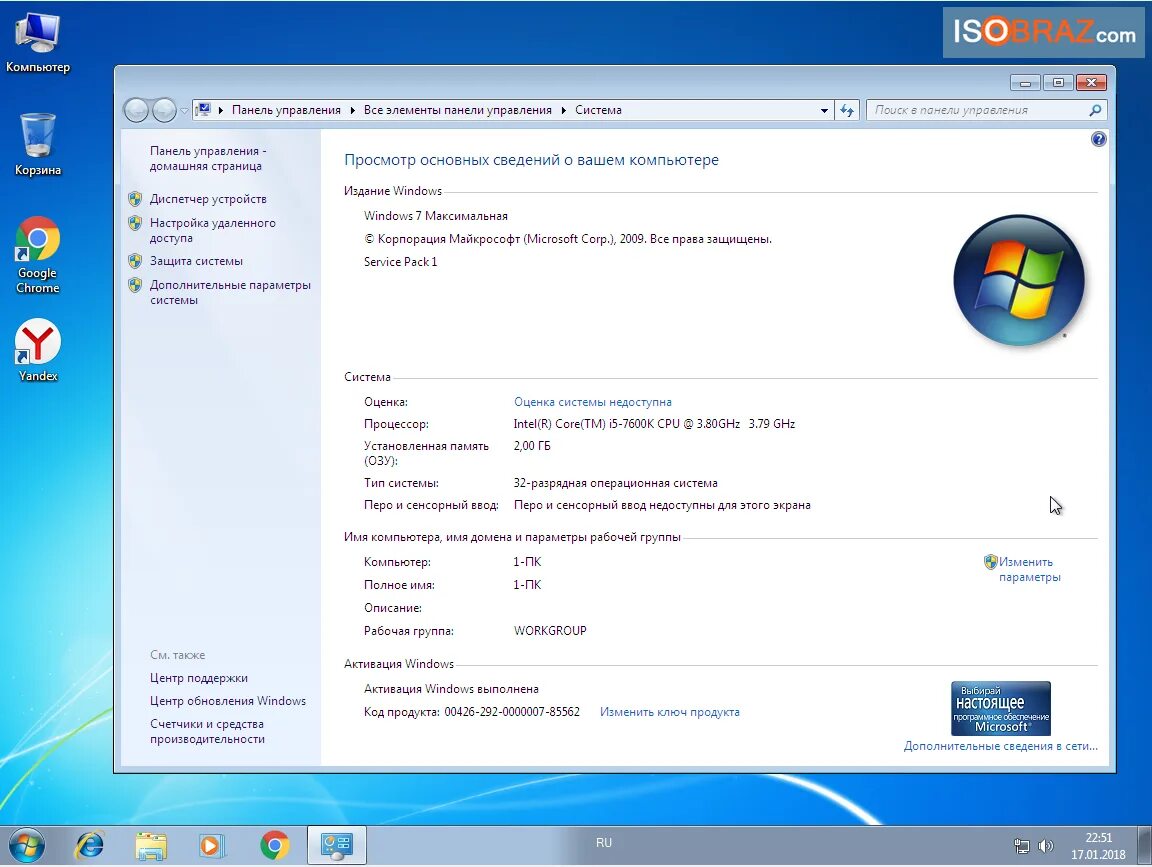
Task: Go to Все элементы панели управления breadcrumb
Action: pos(458,110)
